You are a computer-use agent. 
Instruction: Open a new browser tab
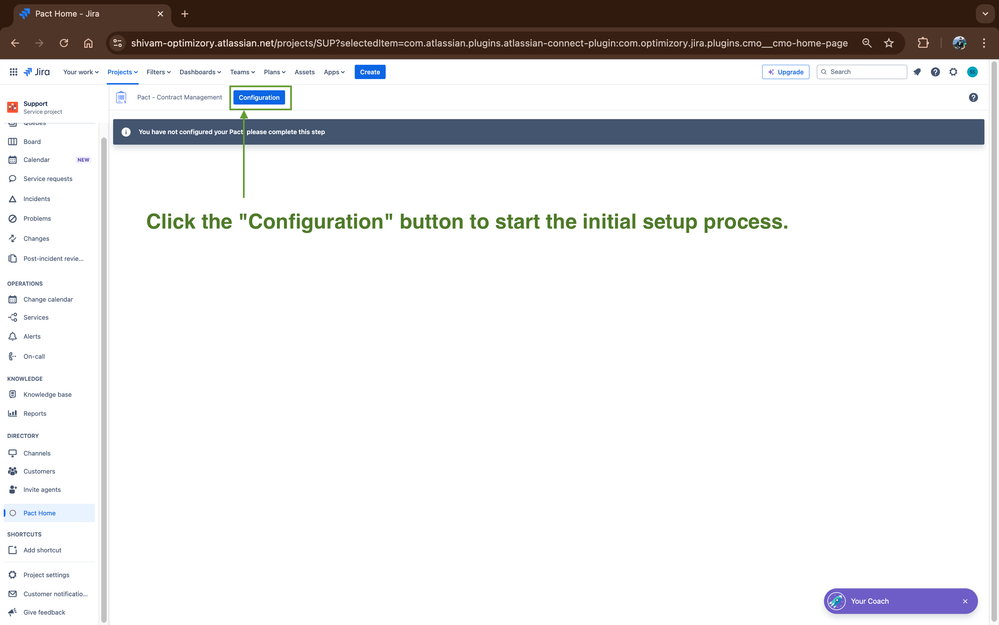[x=185, y=14]
